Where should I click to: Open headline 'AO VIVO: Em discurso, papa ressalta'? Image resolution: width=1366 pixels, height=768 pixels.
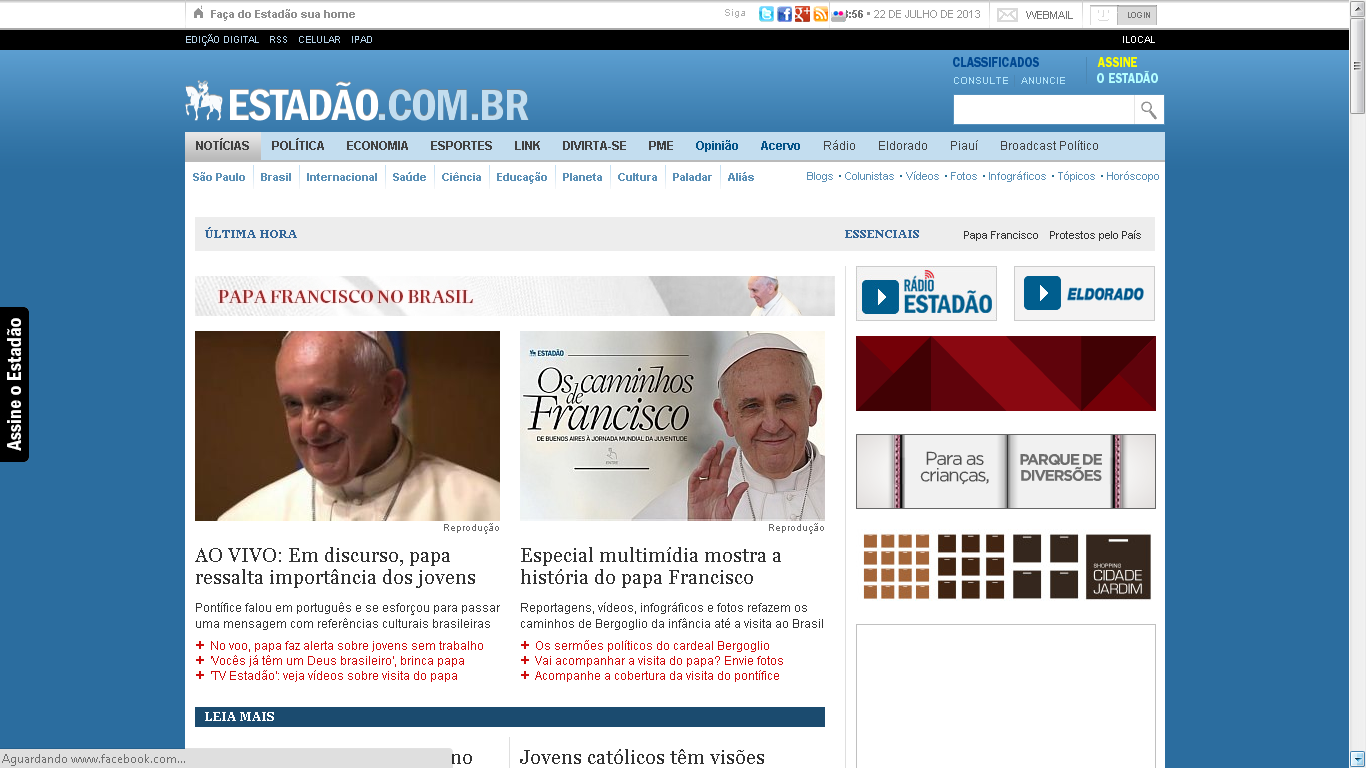point(335,566)
